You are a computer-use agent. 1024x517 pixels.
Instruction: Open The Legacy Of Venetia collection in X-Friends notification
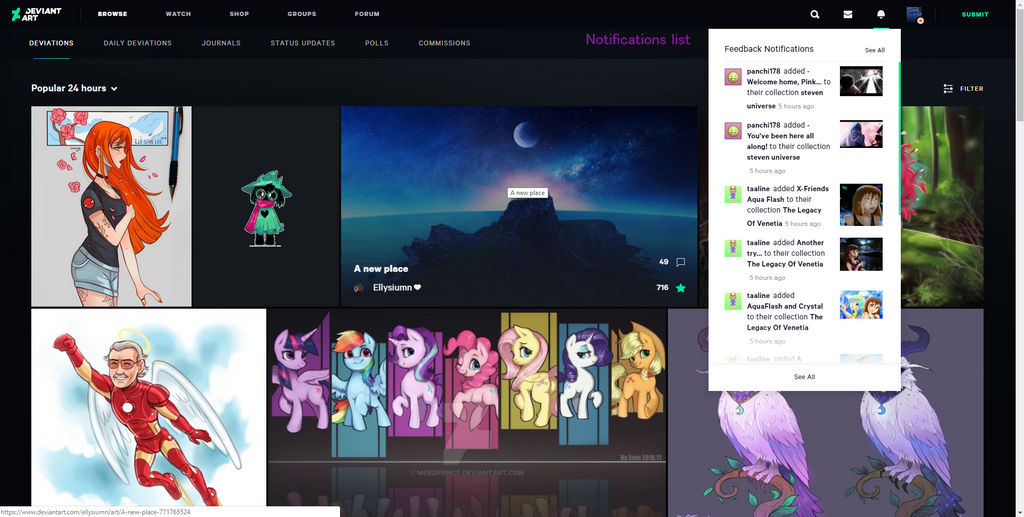pyautogui.click(x=784, y=217)
